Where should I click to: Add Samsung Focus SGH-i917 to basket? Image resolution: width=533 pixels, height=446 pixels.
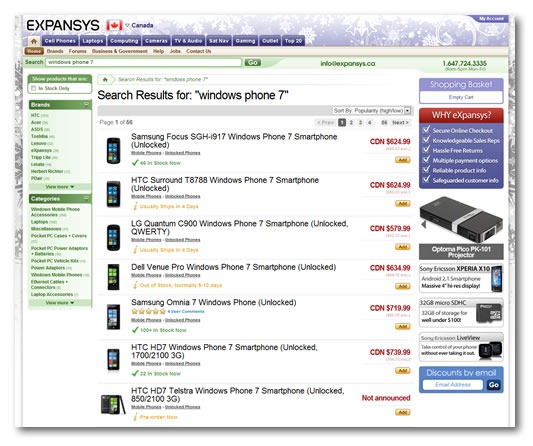402,160
